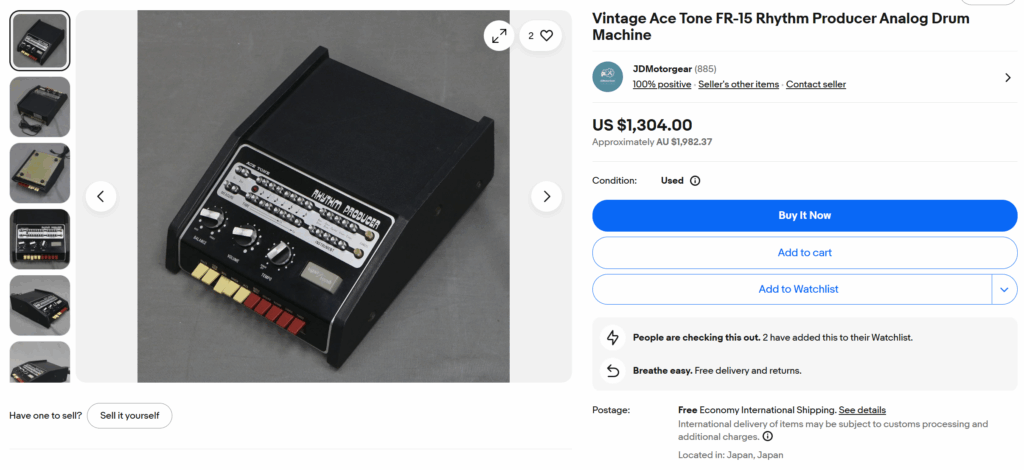Screen dimensions: 1024x470
Task: Open the customs charges info icon
Action: [768, 437]
